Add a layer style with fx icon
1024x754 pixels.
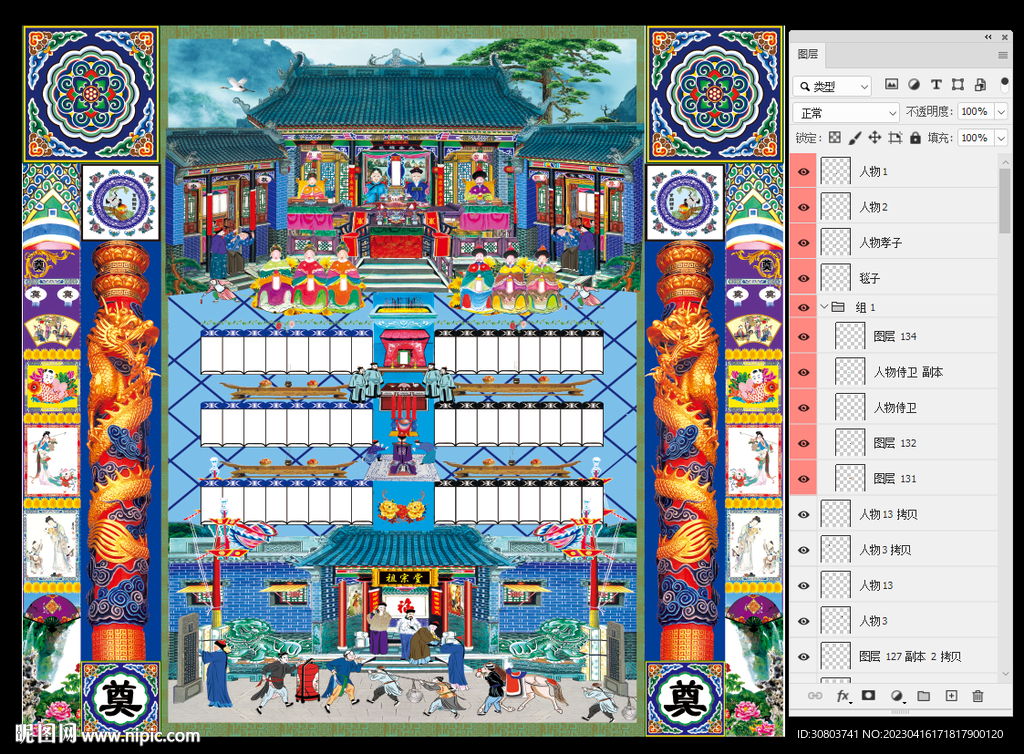coord(843,696)
